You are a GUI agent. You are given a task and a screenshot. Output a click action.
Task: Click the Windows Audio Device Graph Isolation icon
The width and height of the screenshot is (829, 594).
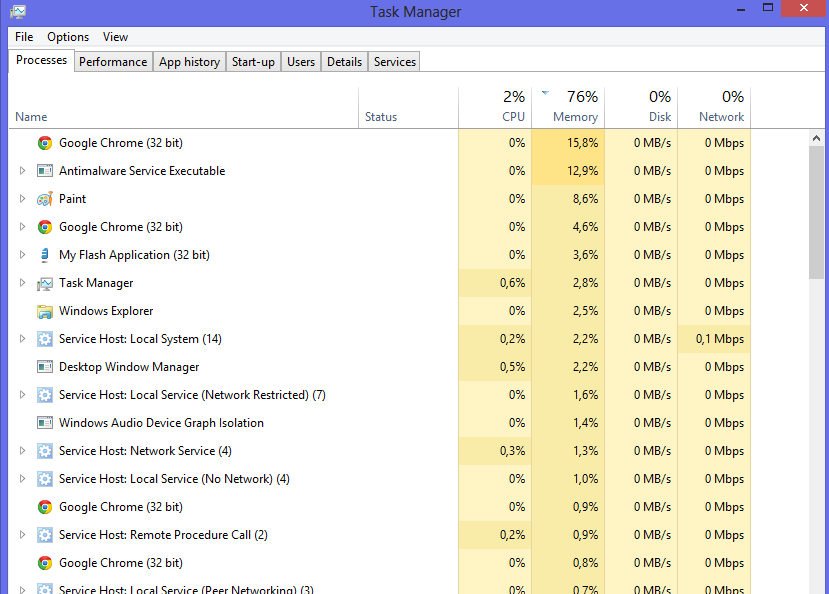(45, 423)
